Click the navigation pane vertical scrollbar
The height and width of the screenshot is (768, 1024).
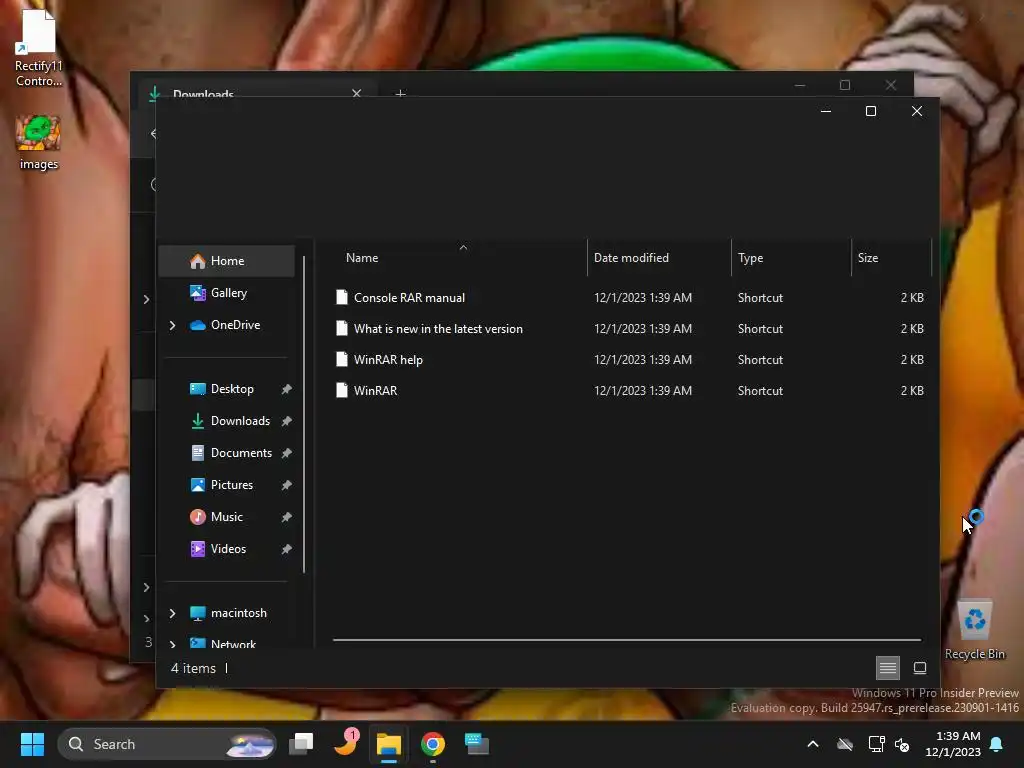pyautogui.click(x=304, y=415)
